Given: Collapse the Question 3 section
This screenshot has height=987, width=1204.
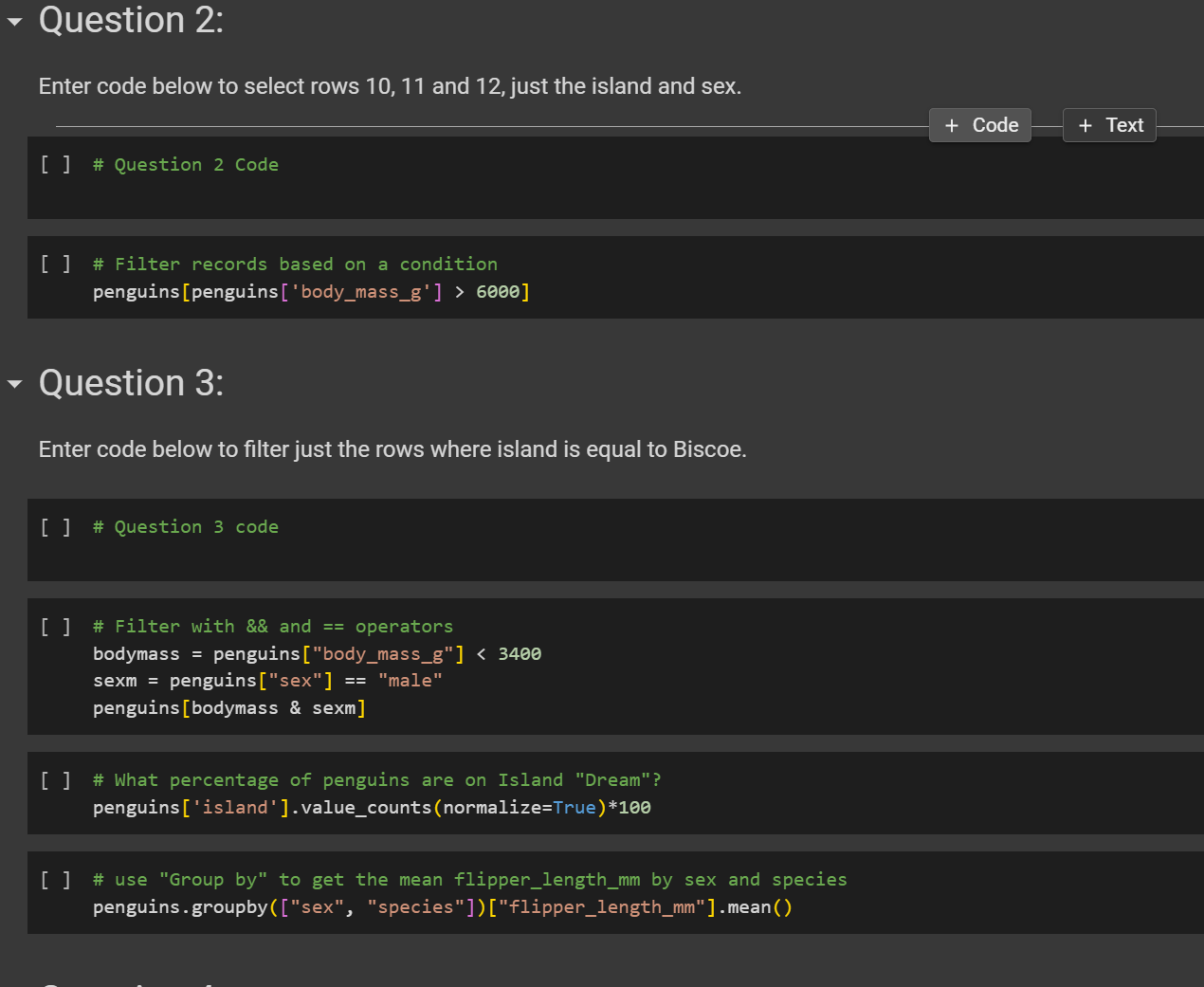Looking at the screenshot, I should (13, 383).
